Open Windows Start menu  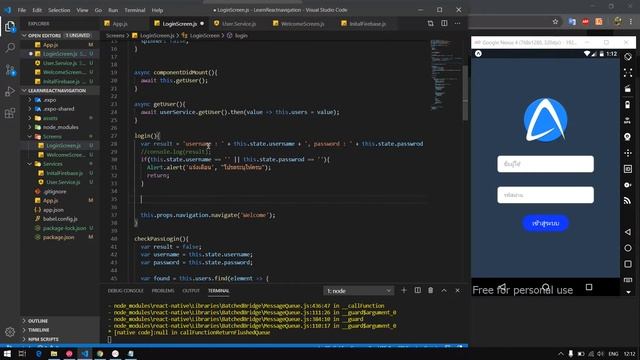point(7,353)
